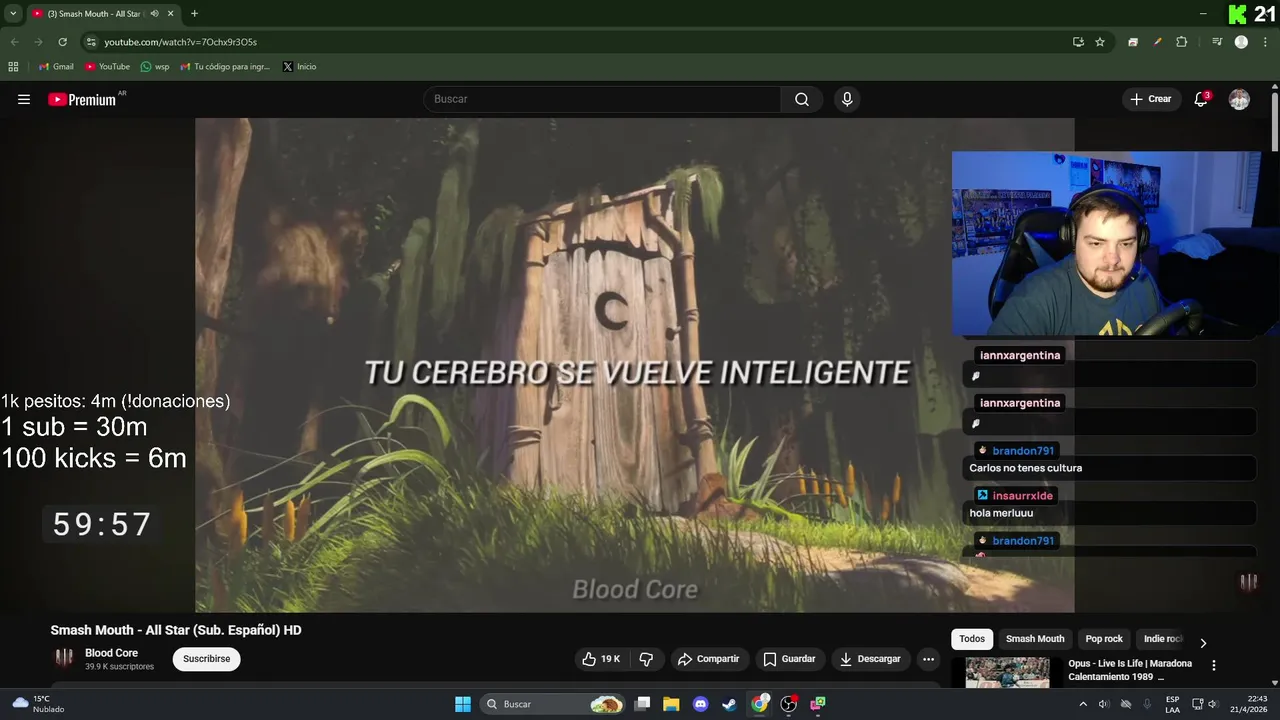Open the YouTube account avatar menu
Viewport: 1280px width, 720px height.
pyautogui.click(x=1239, y=99)
